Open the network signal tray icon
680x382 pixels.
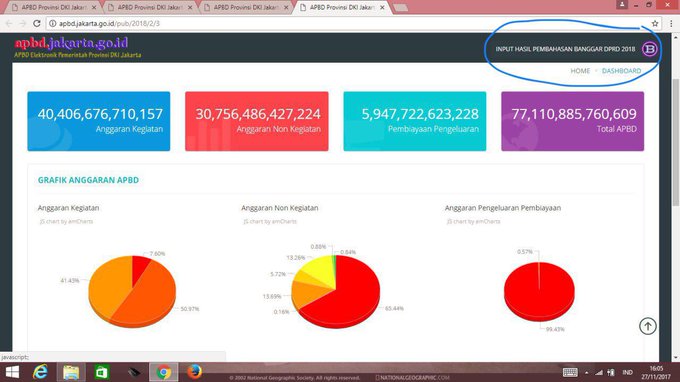[x=599, y=372]
